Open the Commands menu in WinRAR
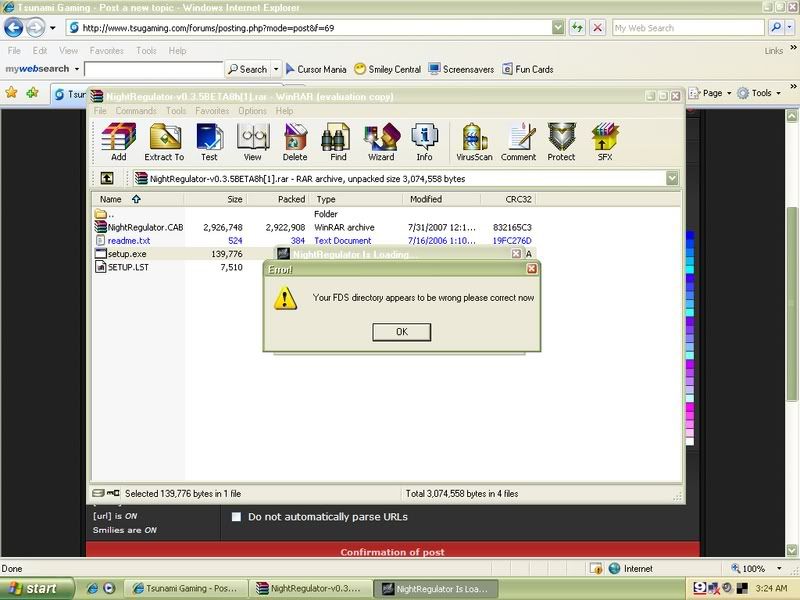Image resolution: width=800 pixels, height=600 pixels. click(x=136, y=111)
